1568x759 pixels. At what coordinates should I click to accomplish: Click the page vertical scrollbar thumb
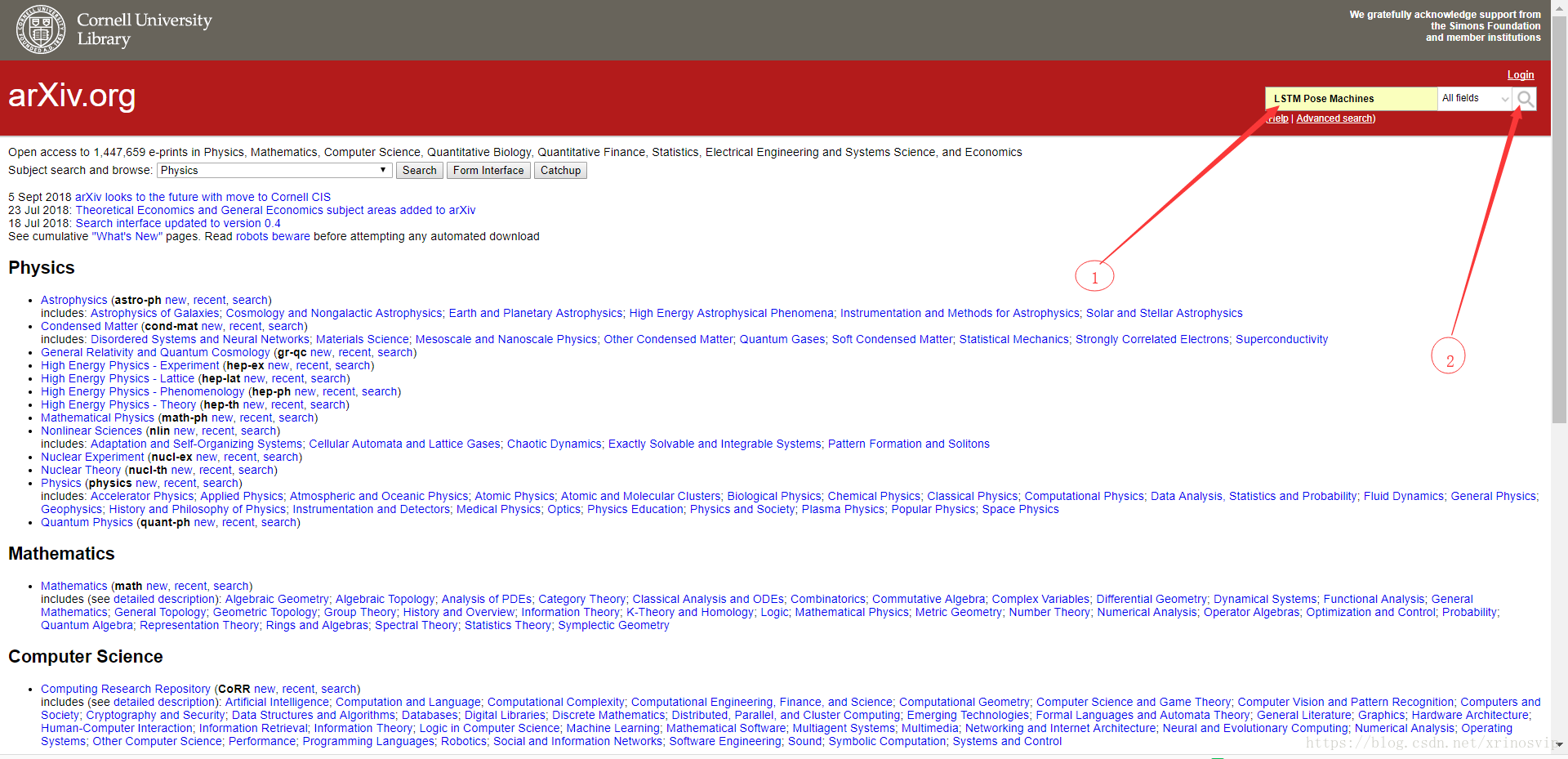coord(1559,221)
